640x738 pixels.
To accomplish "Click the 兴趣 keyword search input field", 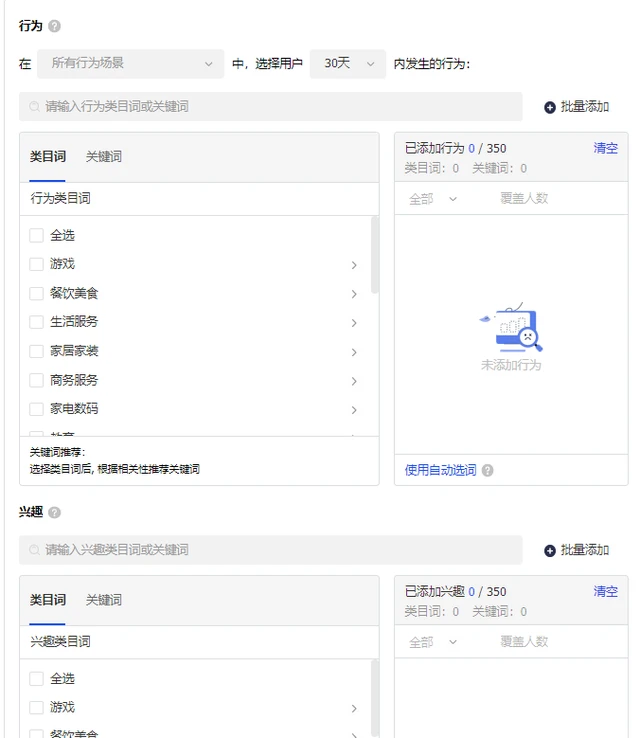I will [x=280, y=550].
